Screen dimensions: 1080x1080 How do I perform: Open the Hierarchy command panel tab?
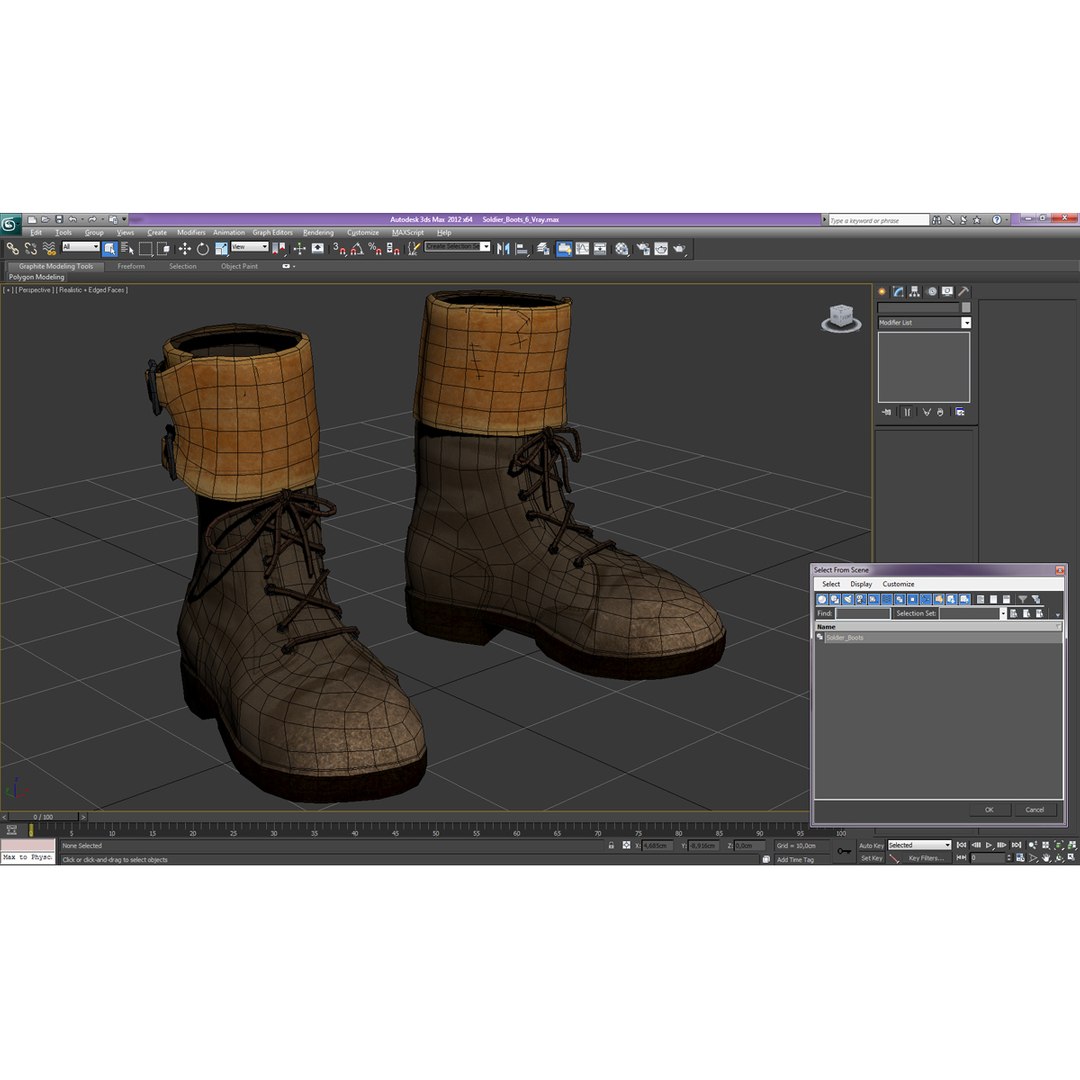coord(915,291)
